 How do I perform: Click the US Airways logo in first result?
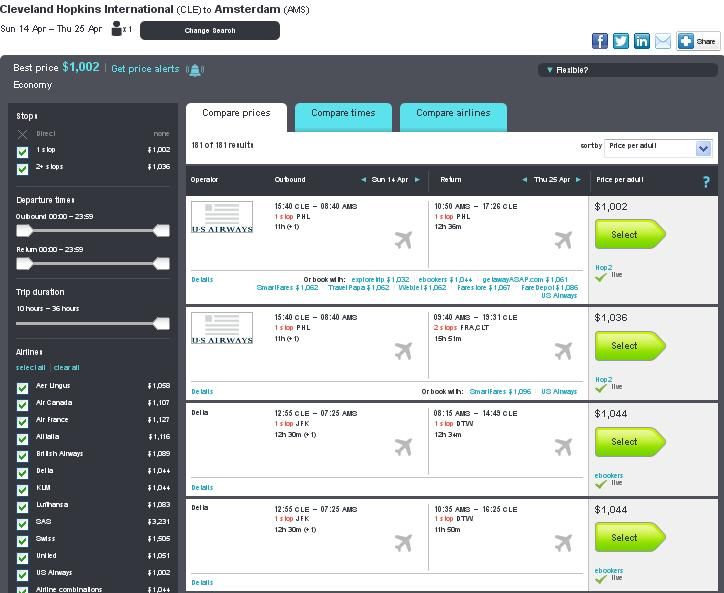(x=222, y=217)
